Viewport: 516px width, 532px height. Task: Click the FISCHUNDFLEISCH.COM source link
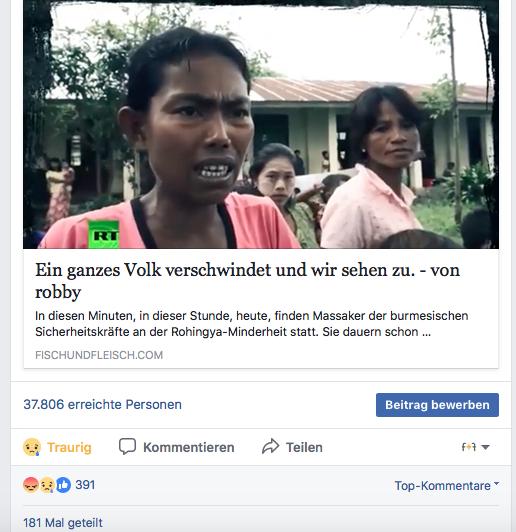(x=99, y=355)
